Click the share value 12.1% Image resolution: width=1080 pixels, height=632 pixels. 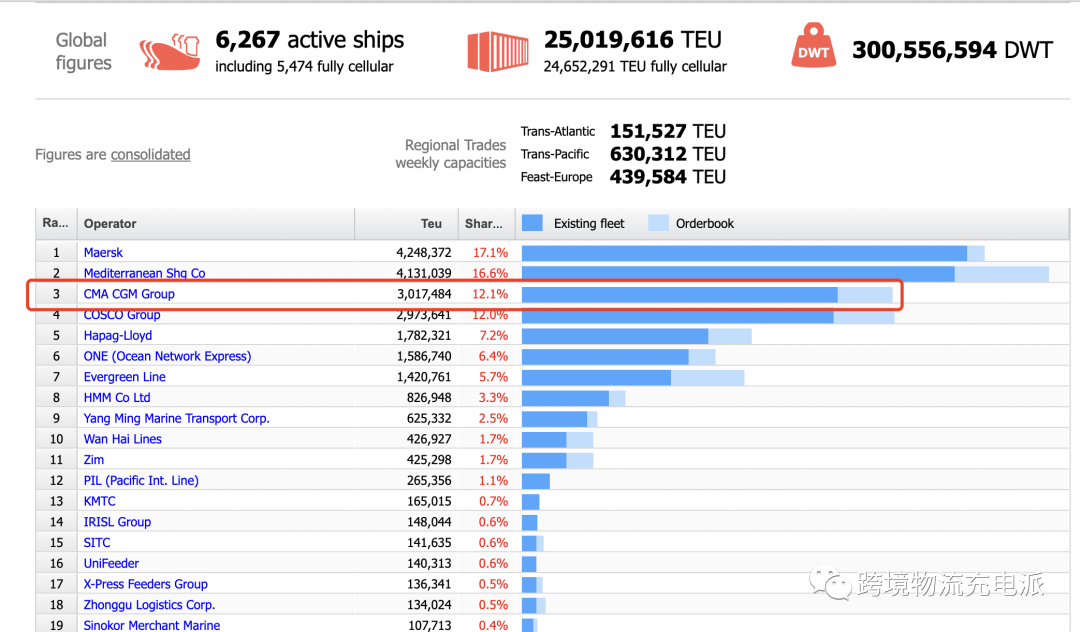[490, 294]
